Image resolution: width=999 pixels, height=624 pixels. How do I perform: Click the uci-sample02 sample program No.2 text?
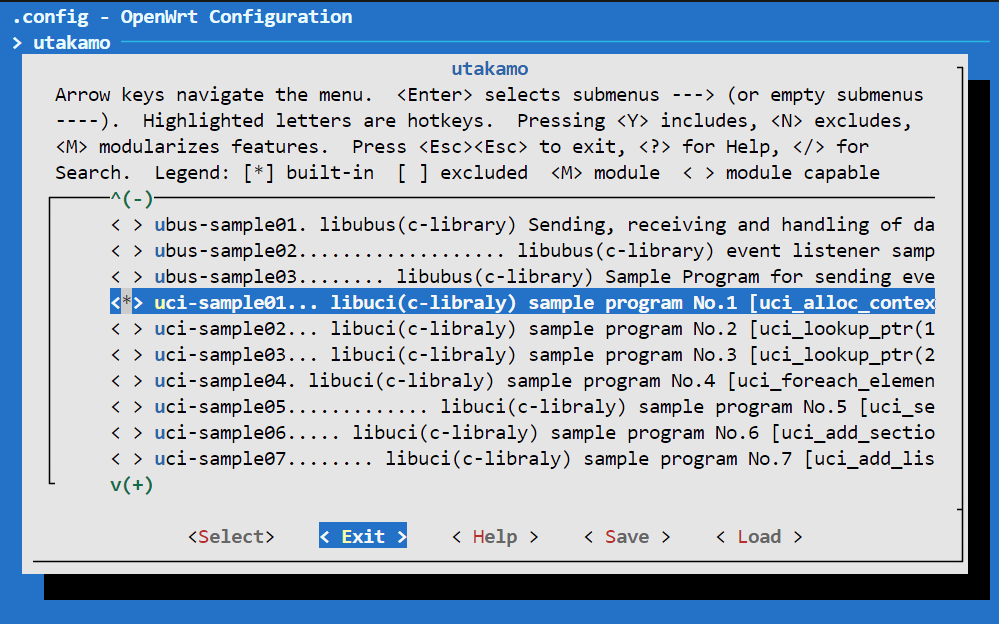tap(545, 329)
